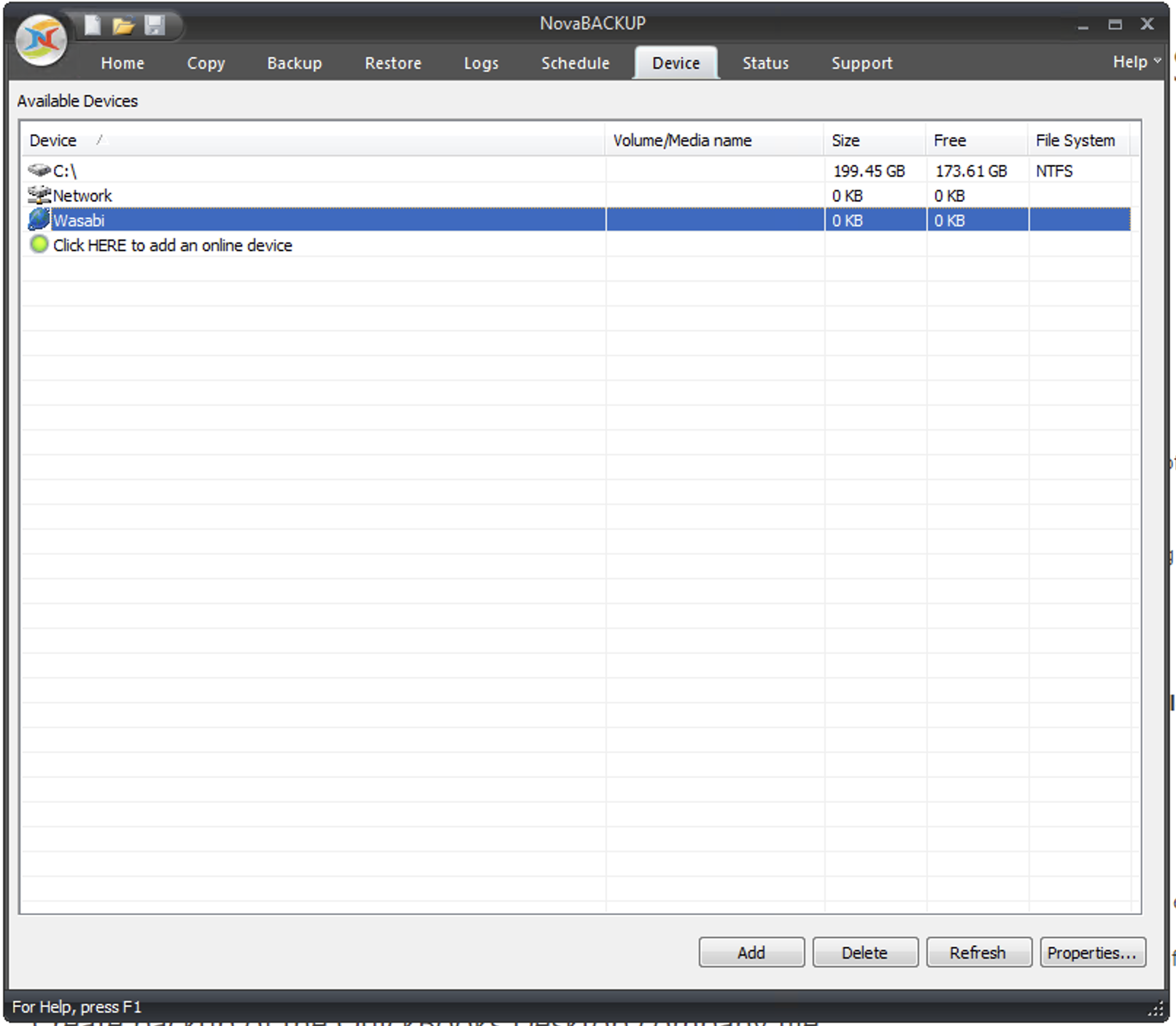Go to the Restore tab
1176x1026 pixels.
pos(393,63)
